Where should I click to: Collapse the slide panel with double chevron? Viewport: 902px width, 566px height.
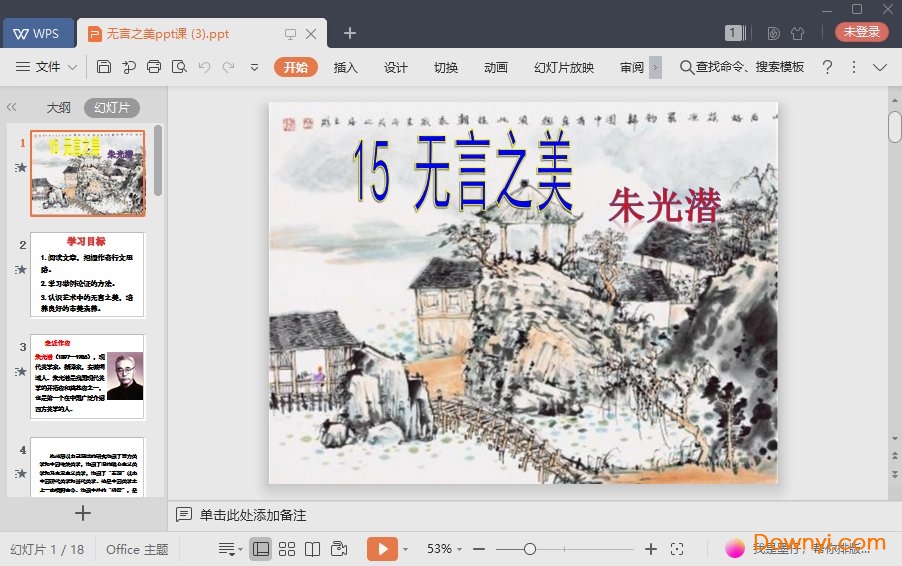point(12,107)
